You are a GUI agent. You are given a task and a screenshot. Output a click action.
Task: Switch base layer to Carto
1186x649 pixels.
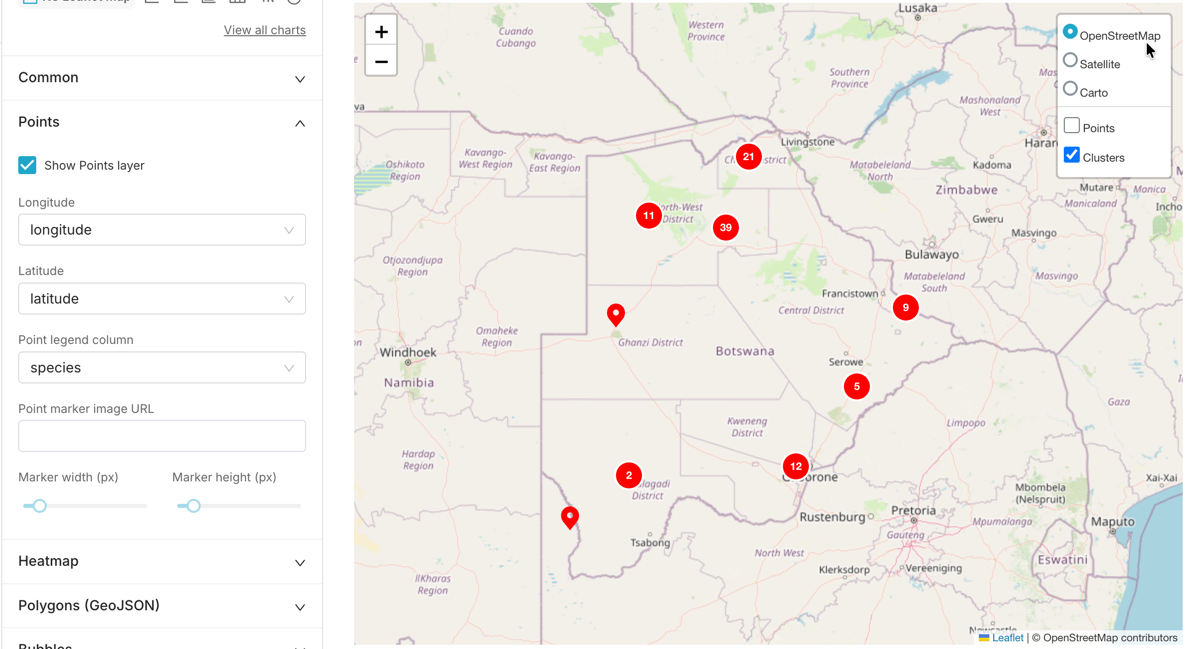click(x=1070, y=88)
